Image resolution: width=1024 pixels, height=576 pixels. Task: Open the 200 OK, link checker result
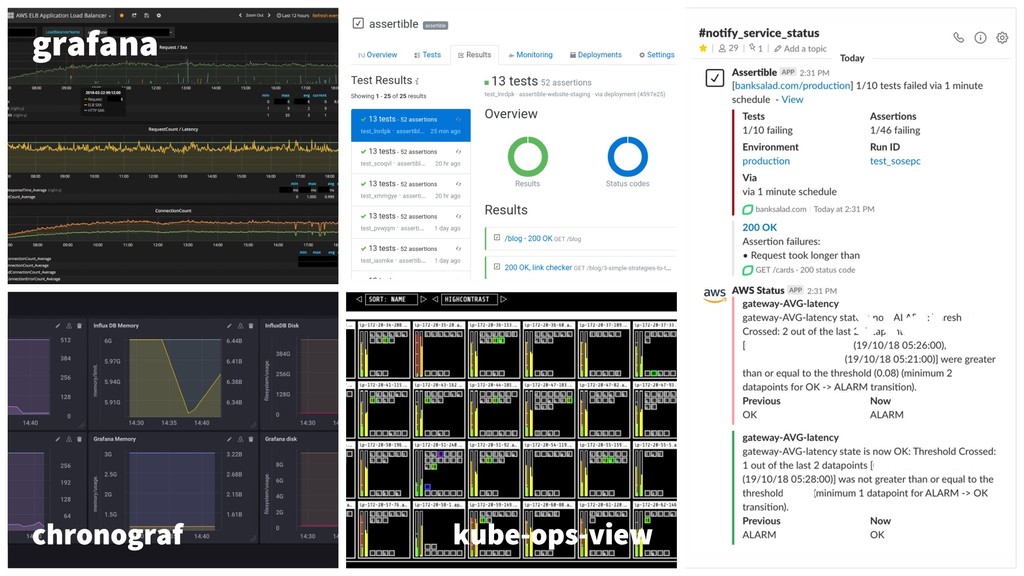click(x=537, y=267)
